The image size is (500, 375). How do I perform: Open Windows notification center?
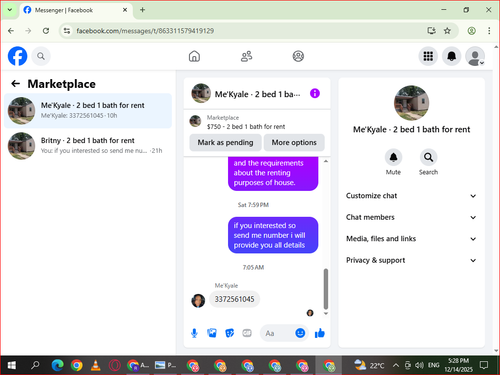(484, 365)
